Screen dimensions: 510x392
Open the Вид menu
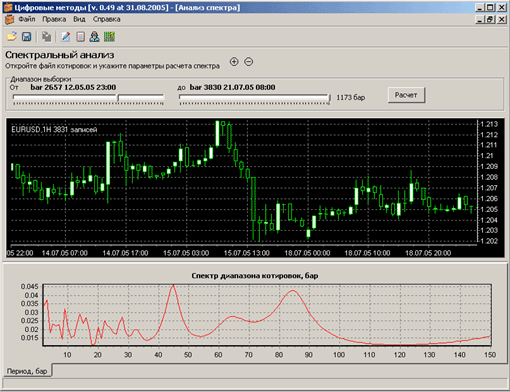[x=79, y=19]
